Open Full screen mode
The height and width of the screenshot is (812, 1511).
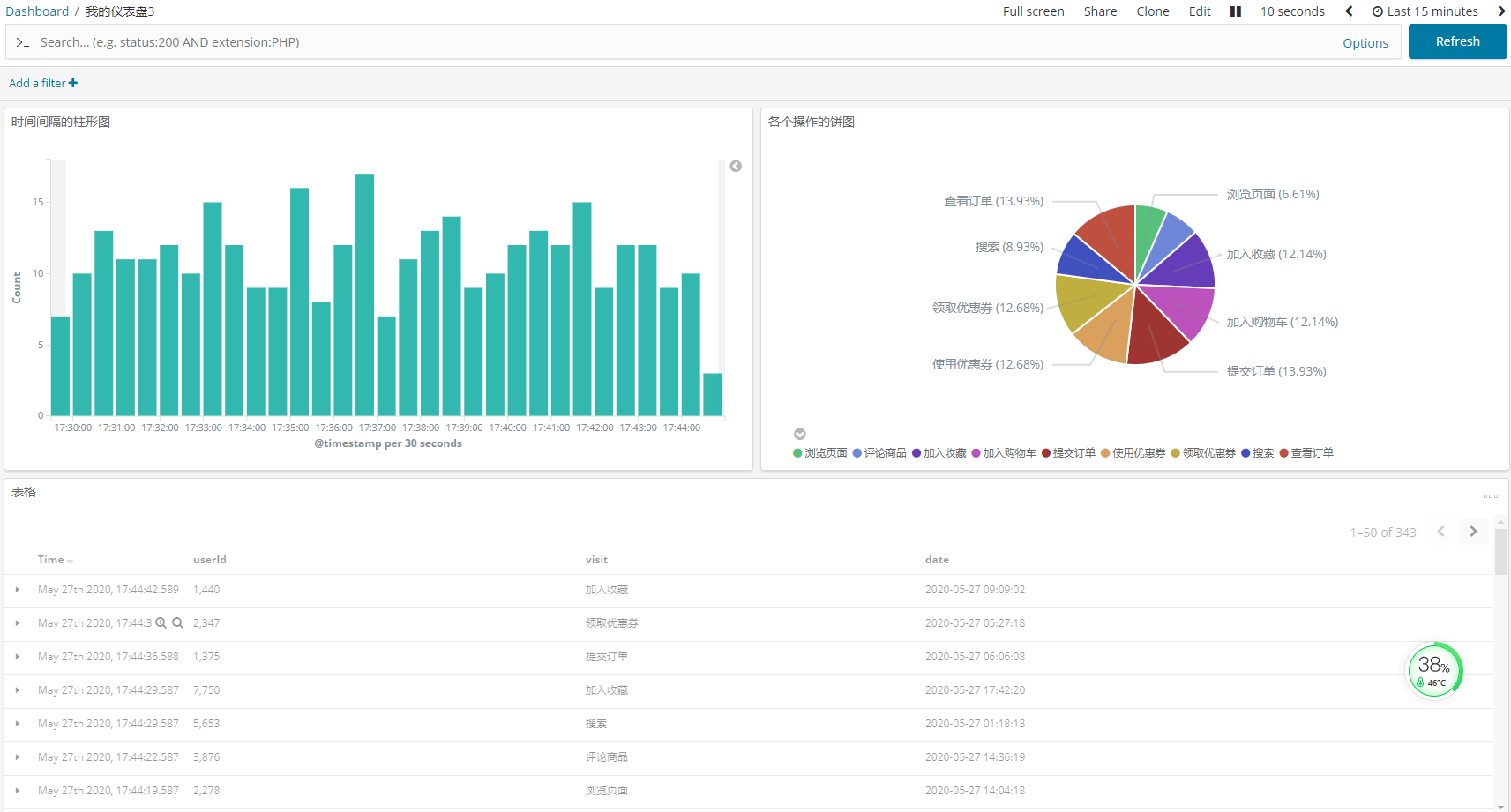tap(1033, 11)
